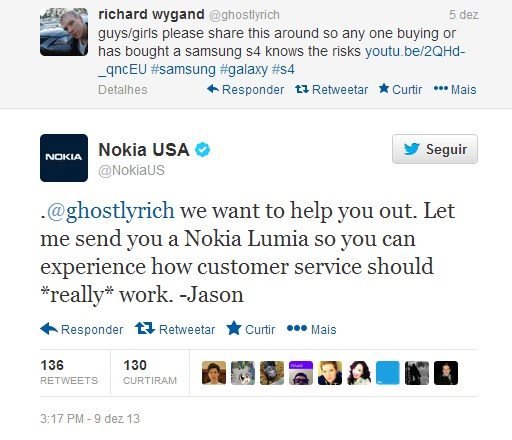Follow Nokia USA with Seguir button
Screen dimensions: 512x440
coord(435,149)
